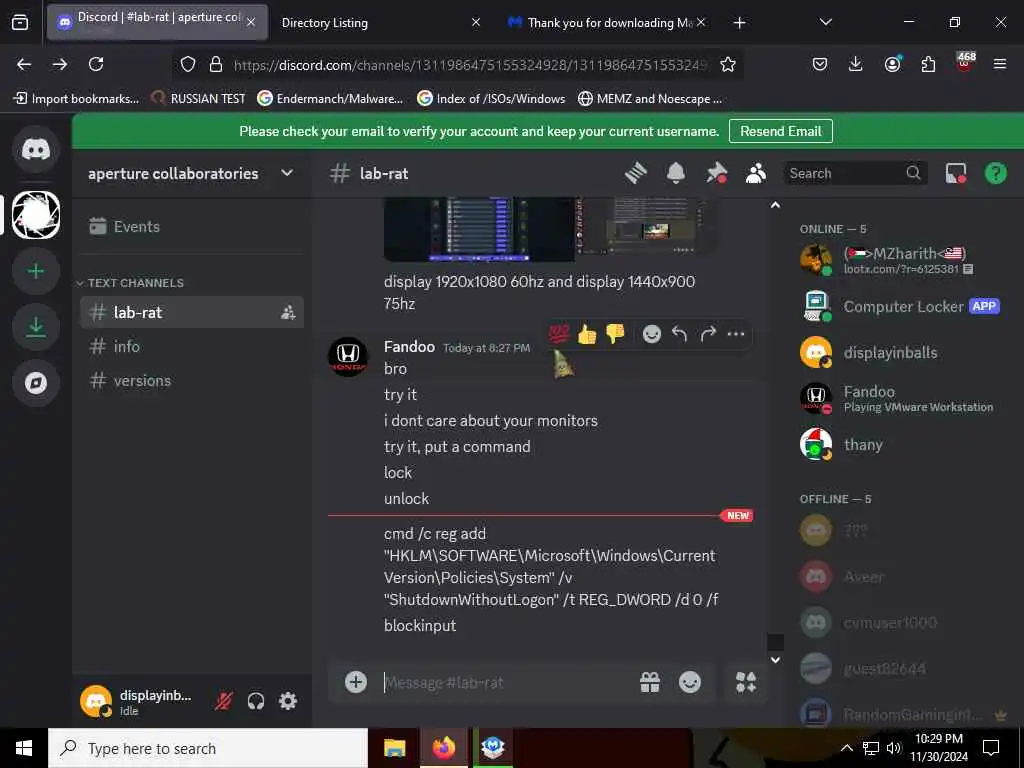Reply to Fandoo message arrow icon
The width and height of the screenshot is (1024, 768).
(x=679, y=334)
